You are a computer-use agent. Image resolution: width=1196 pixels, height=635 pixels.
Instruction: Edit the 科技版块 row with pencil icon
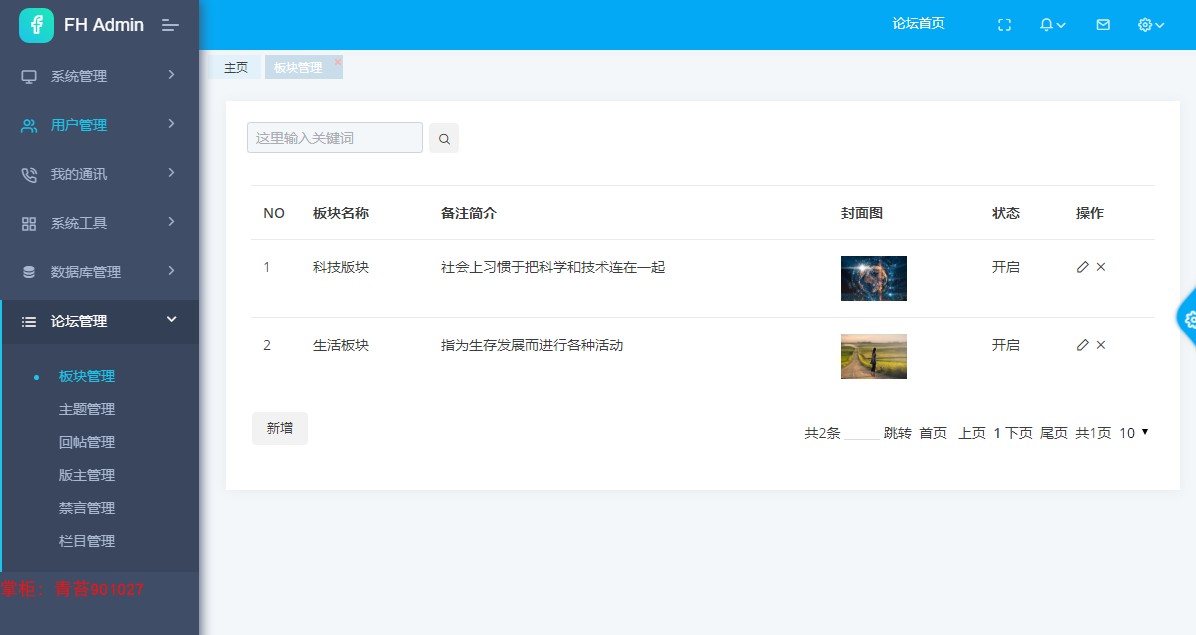tap(1082, 267)
